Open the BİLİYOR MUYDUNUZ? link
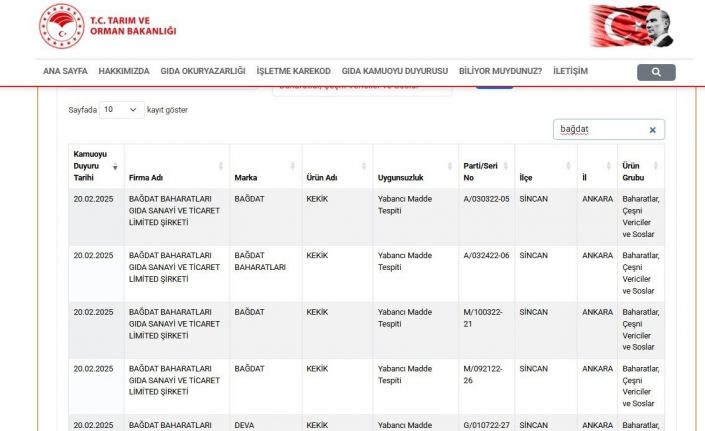This screenshot has width=705, height=431. coord(500,71)
